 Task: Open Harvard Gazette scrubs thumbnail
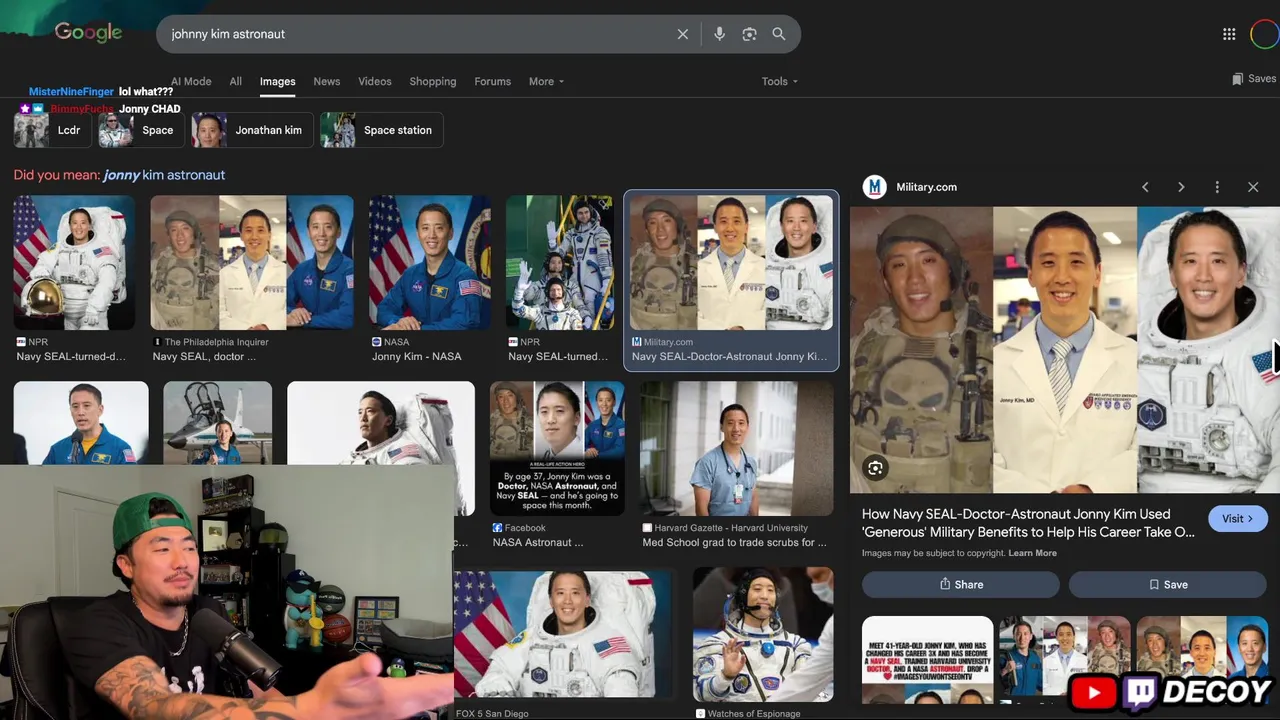736,449
